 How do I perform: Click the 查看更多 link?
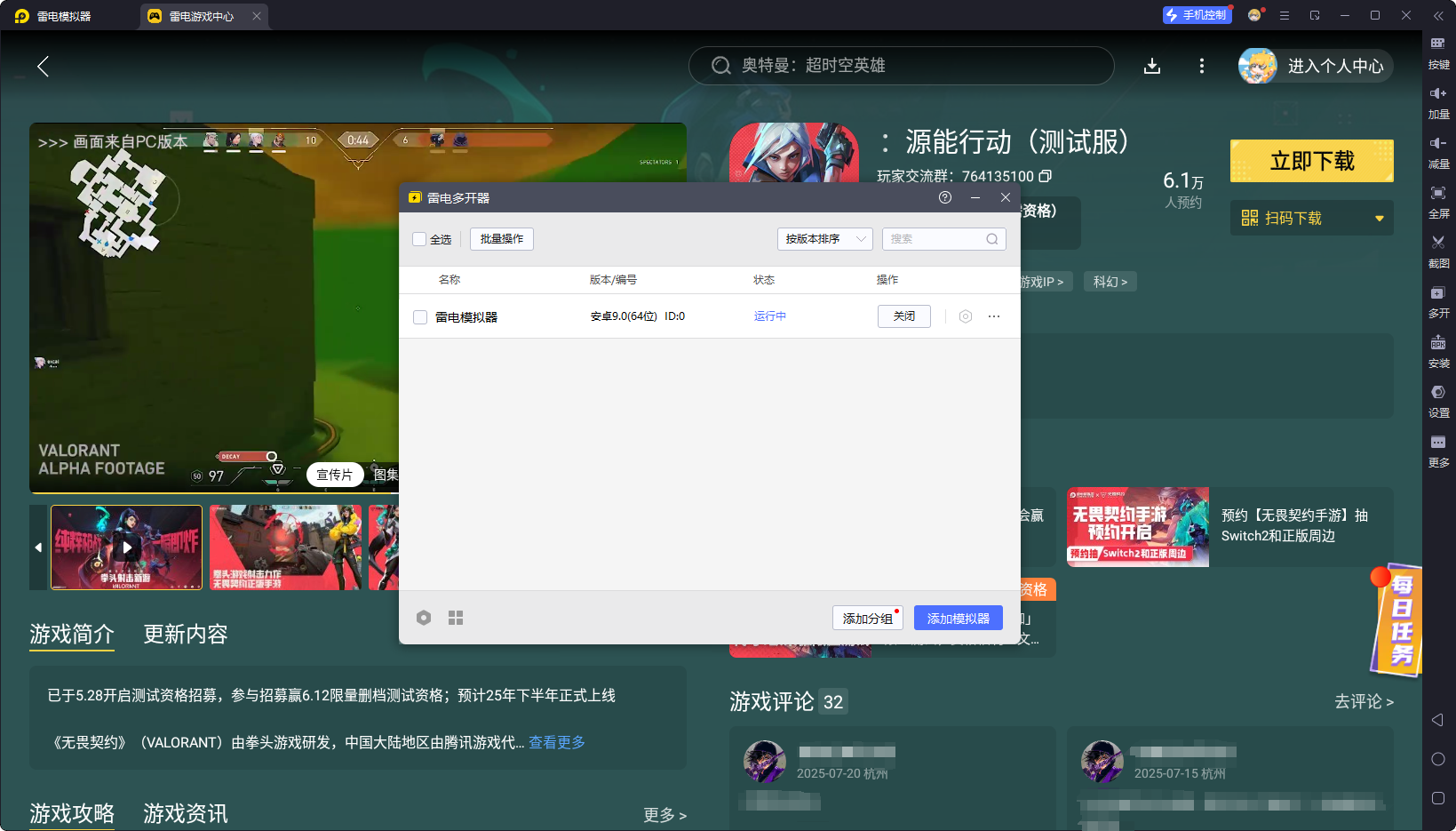557,742
